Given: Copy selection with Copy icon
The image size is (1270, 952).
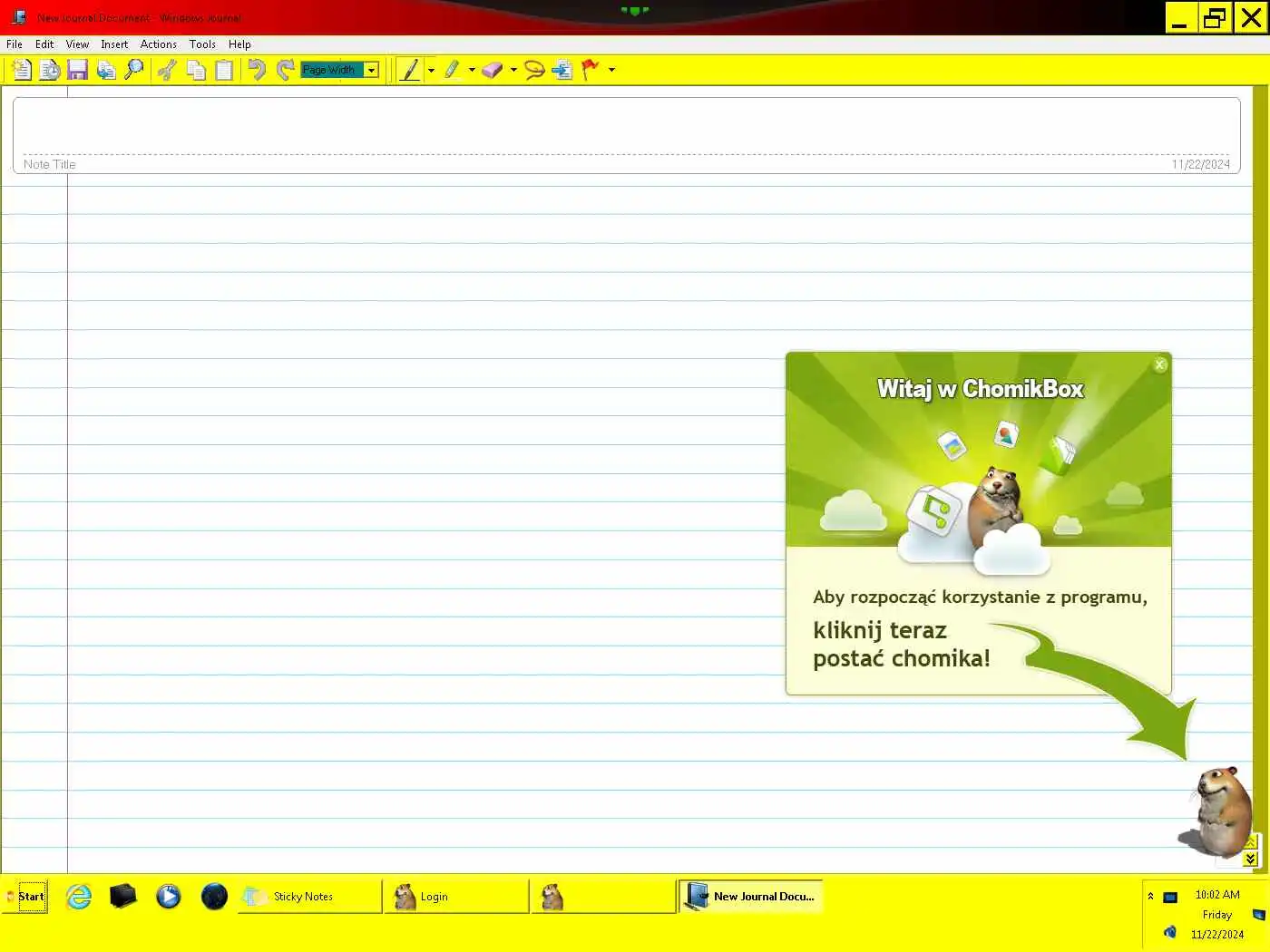Looking at the screenshot, I should pyautogui.click(x=195, y=70).
